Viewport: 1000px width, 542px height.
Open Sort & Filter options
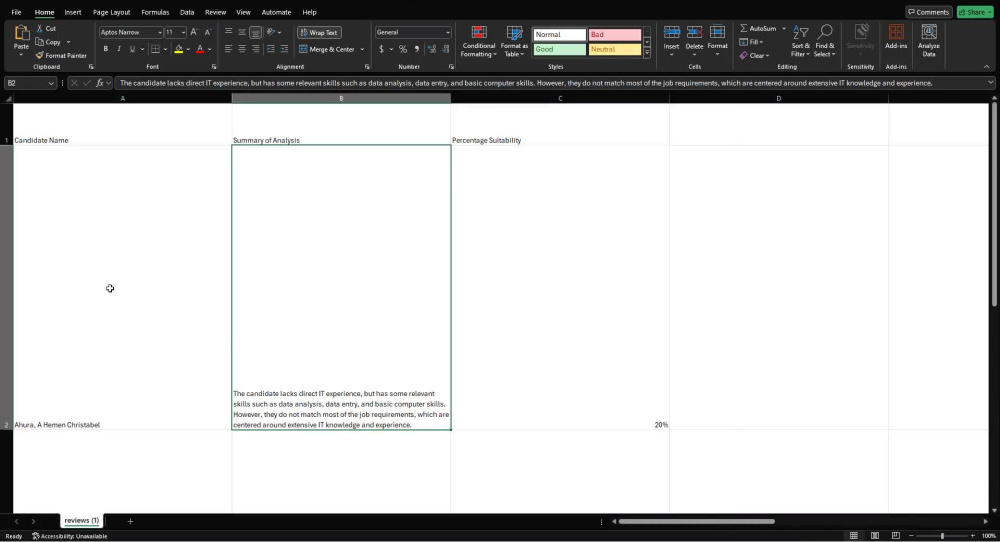click(x=800, y=41)
